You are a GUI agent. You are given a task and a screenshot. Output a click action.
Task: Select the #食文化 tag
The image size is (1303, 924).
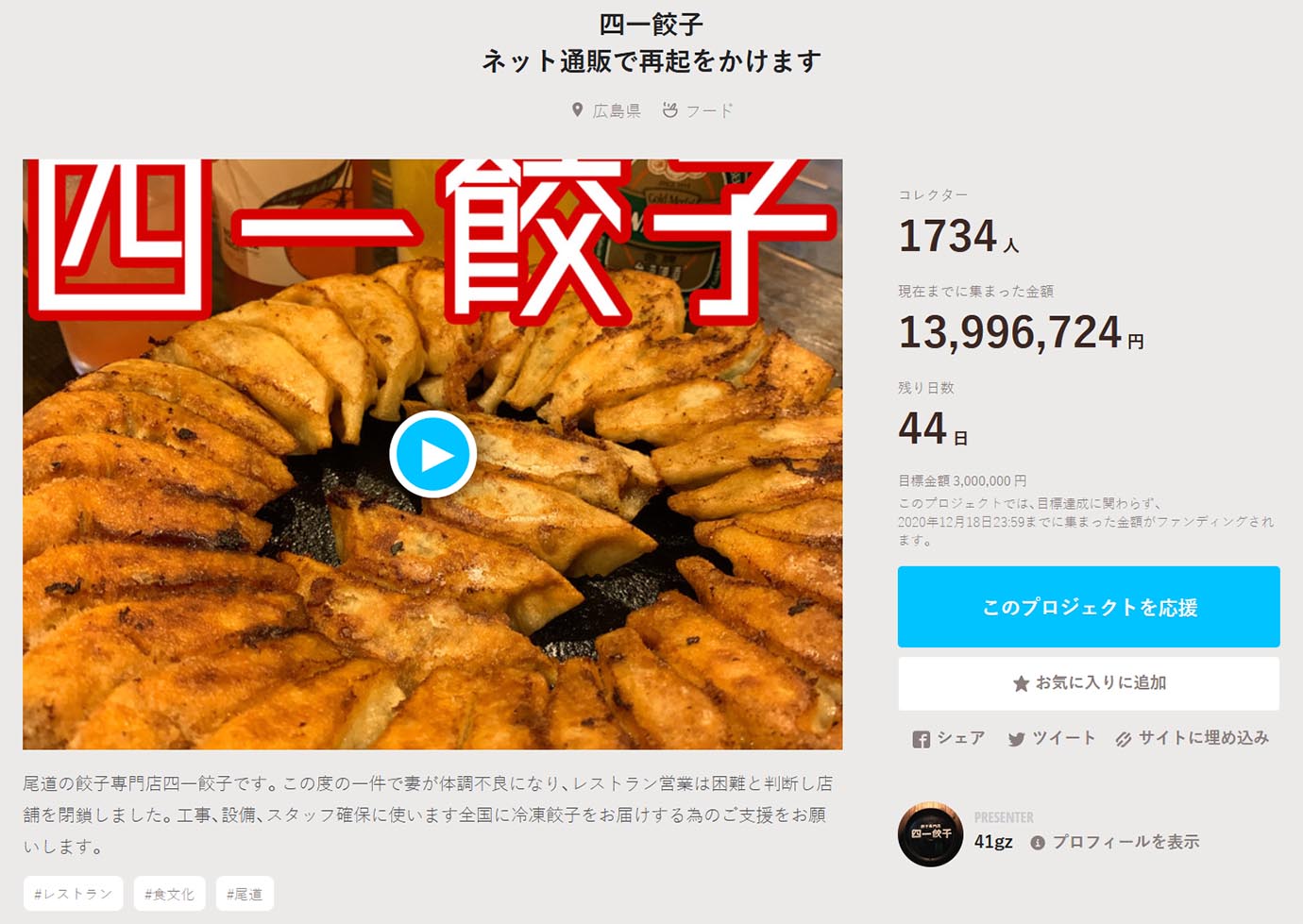[x=169, y=894]
